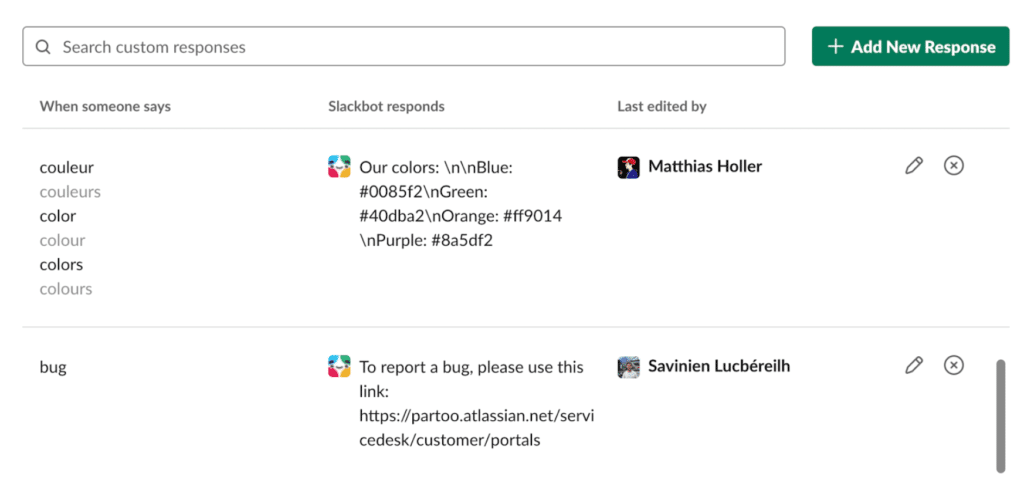Click the 'couleur' trigger word

coord(67,168)
